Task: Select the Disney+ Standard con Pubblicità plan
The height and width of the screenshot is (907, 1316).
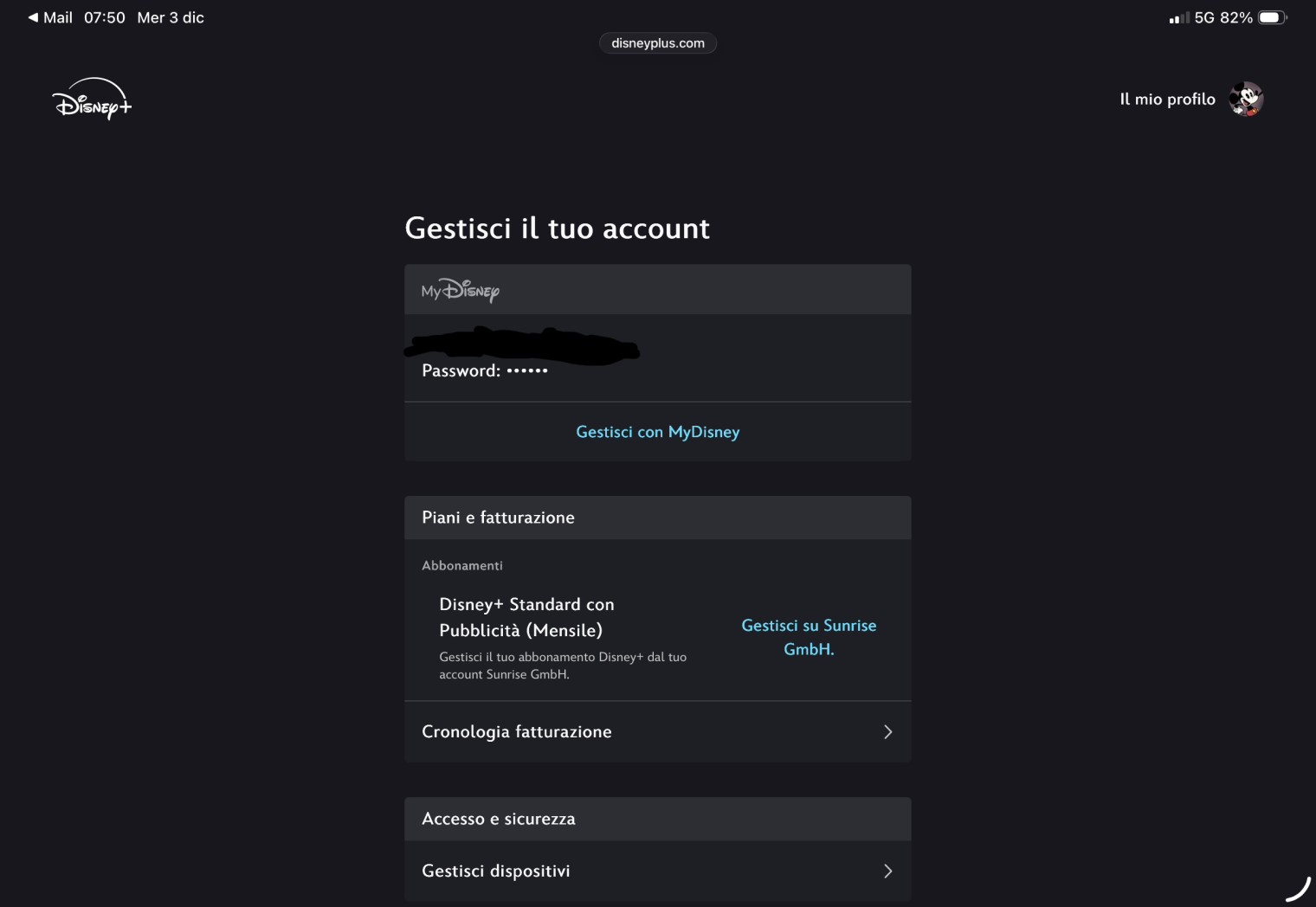Action: point(526,617)
